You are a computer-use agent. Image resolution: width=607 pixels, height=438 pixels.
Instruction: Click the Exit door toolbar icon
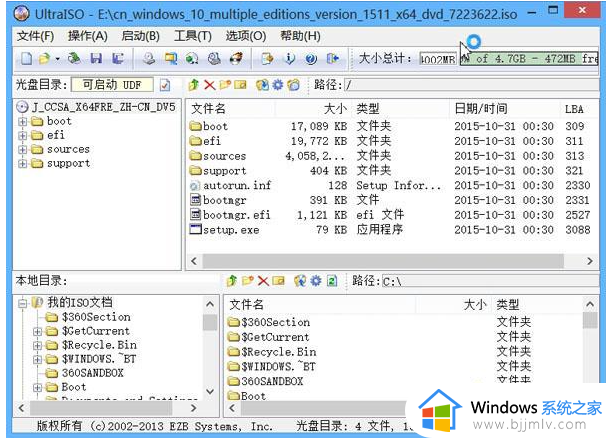[333, 59]
